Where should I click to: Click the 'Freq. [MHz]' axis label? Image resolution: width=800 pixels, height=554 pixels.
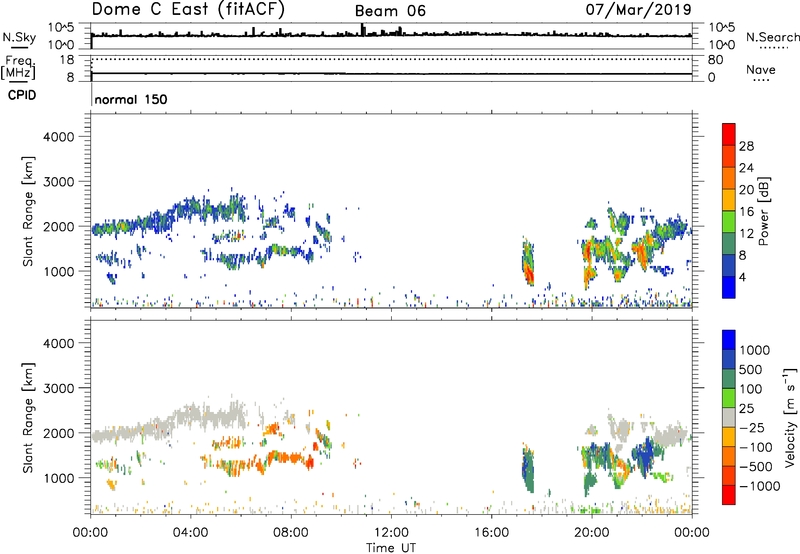click(x=19, y=67)
